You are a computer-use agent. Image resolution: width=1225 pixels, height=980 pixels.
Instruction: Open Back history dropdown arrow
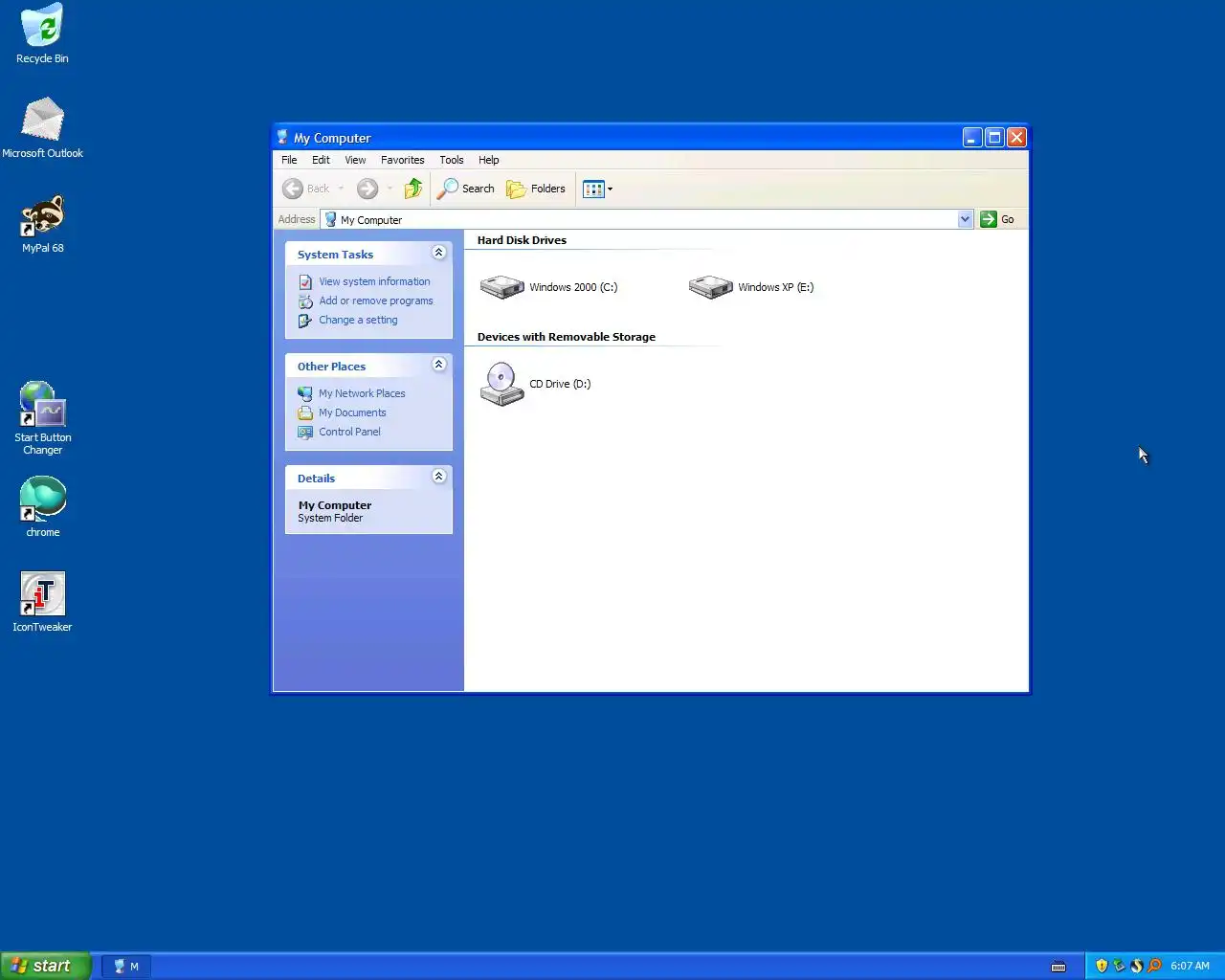pyautogui.click(x=341, y=189)
